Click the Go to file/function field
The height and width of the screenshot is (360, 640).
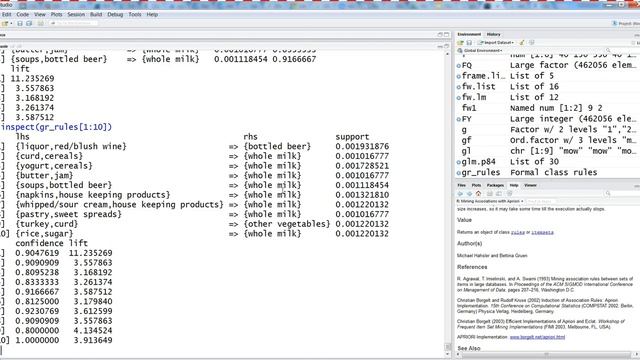tap(74, 23)
